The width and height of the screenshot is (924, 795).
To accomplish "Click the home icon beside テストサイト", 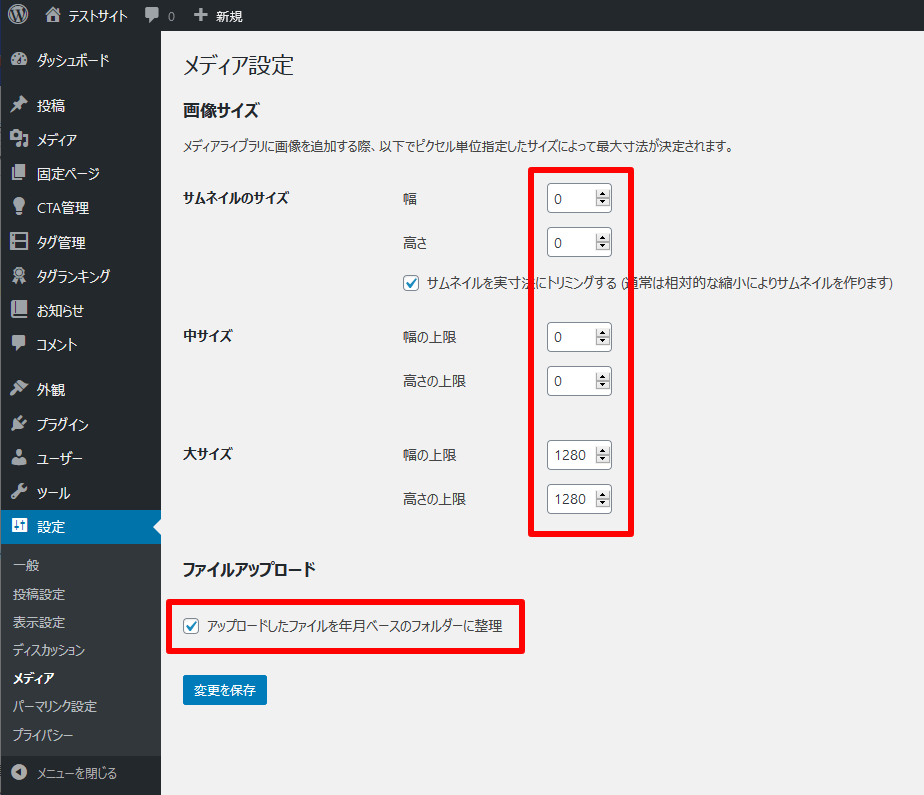I will 53,15.
